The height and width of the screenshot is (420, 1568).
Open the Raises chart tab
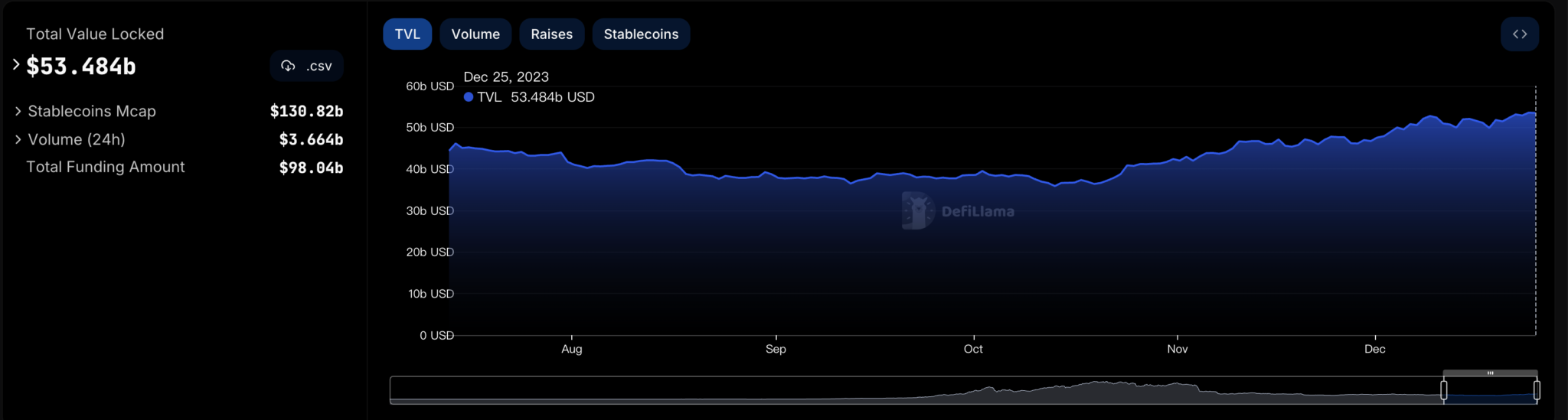pos(552,34)
